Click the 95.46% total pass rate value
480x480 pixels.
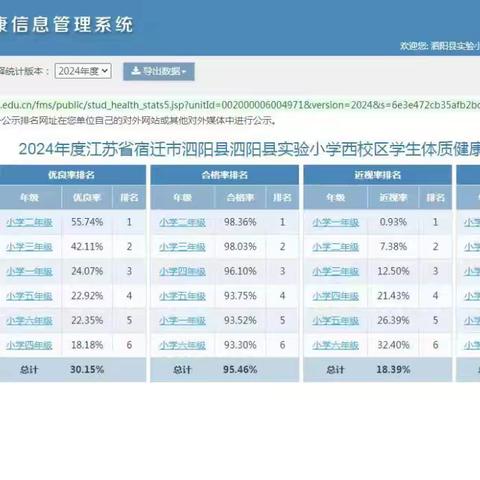(x=240, y=370)
